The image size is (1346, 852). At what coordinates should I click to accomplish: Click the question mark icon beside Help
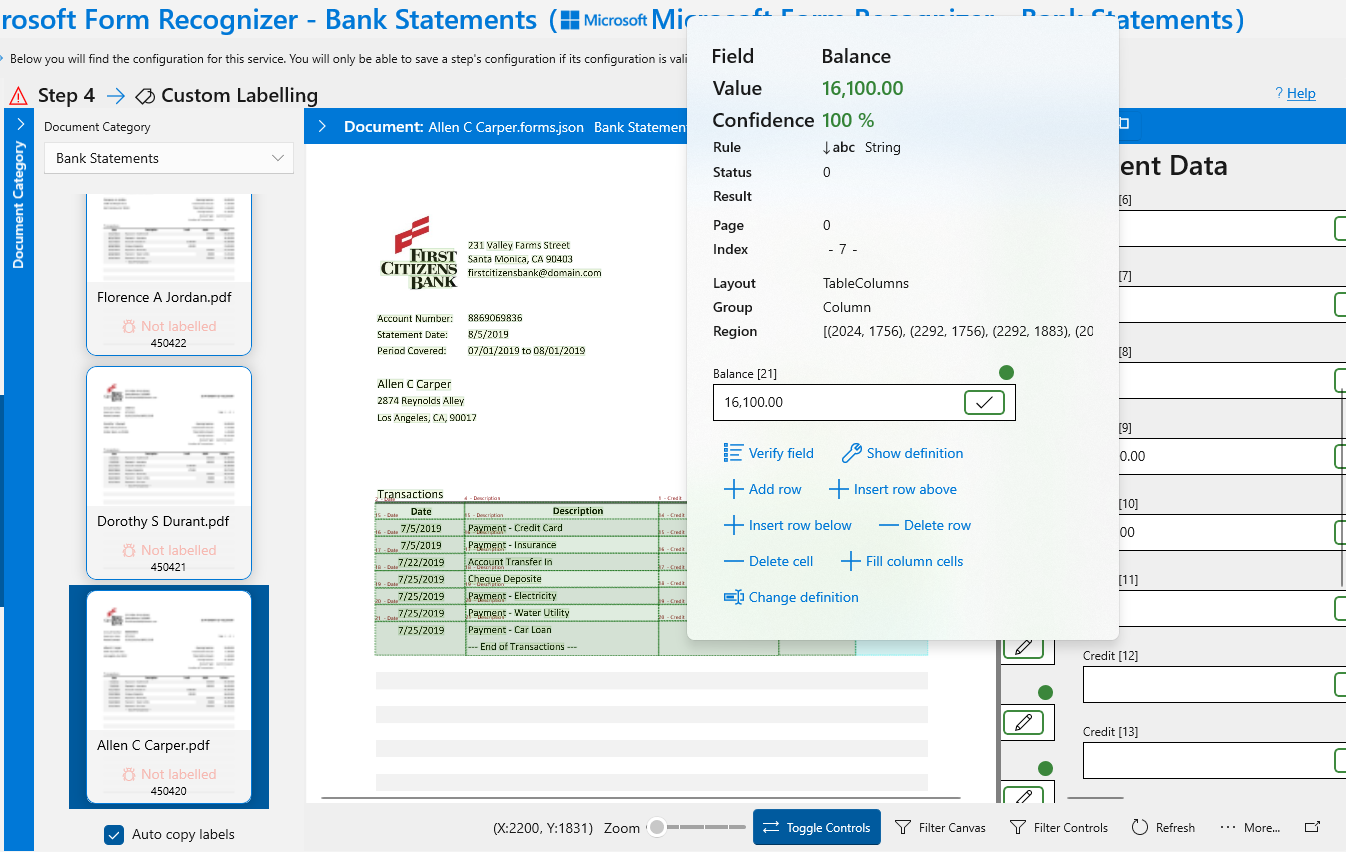point(1279,93)
